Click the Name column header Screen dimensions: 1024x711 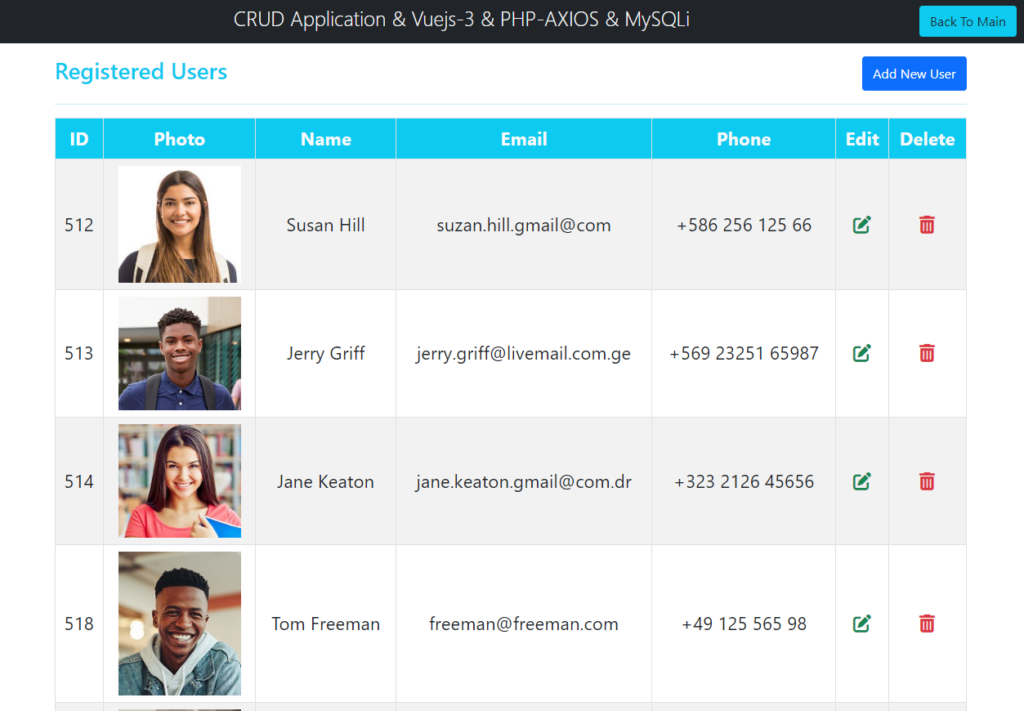pyautogui.click(x=325, y=139)
